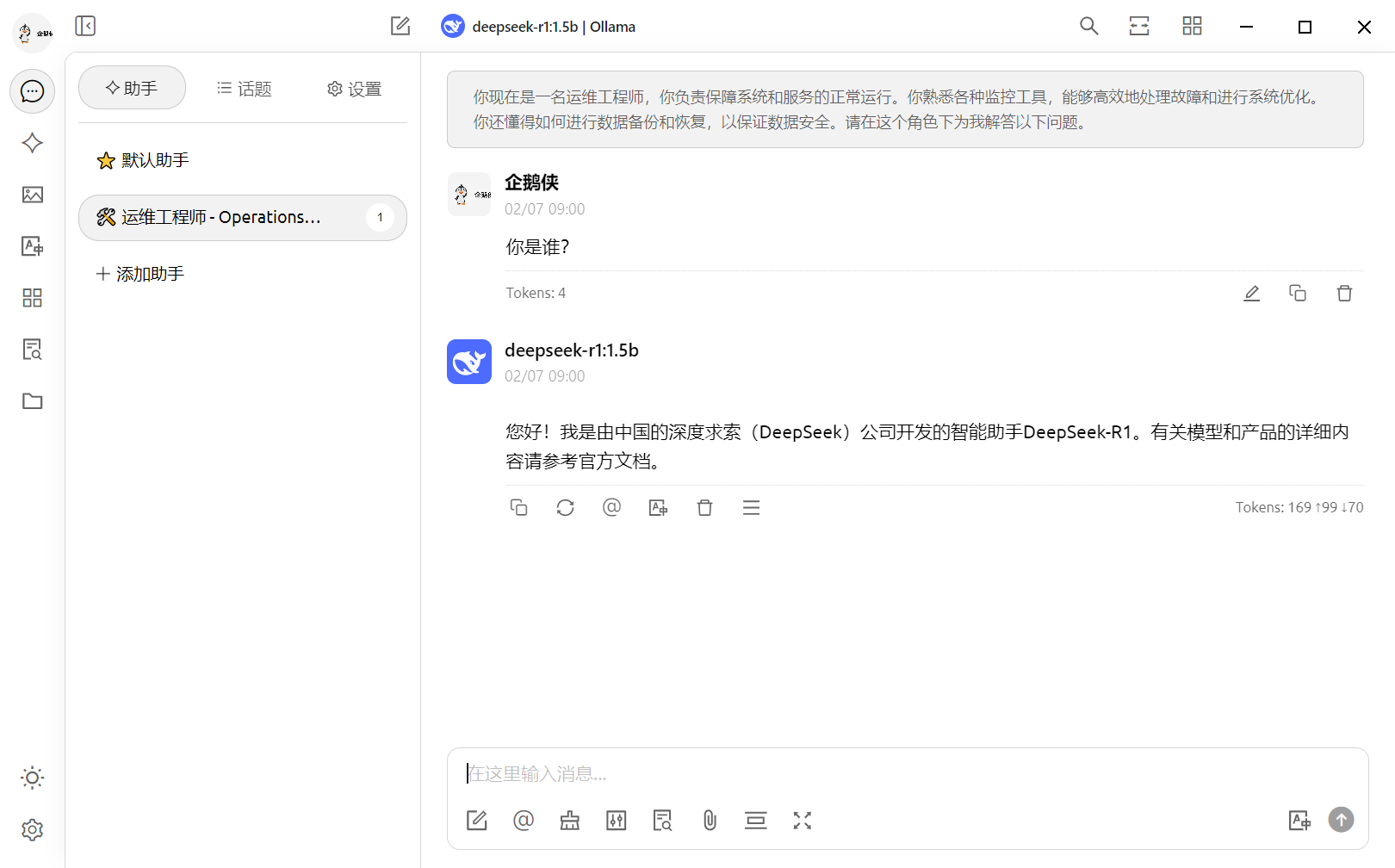Image resolution: width=1395 pixels, height=868 pixels.
Task: Click the text 你是谁?
Action: pos(538,247)
